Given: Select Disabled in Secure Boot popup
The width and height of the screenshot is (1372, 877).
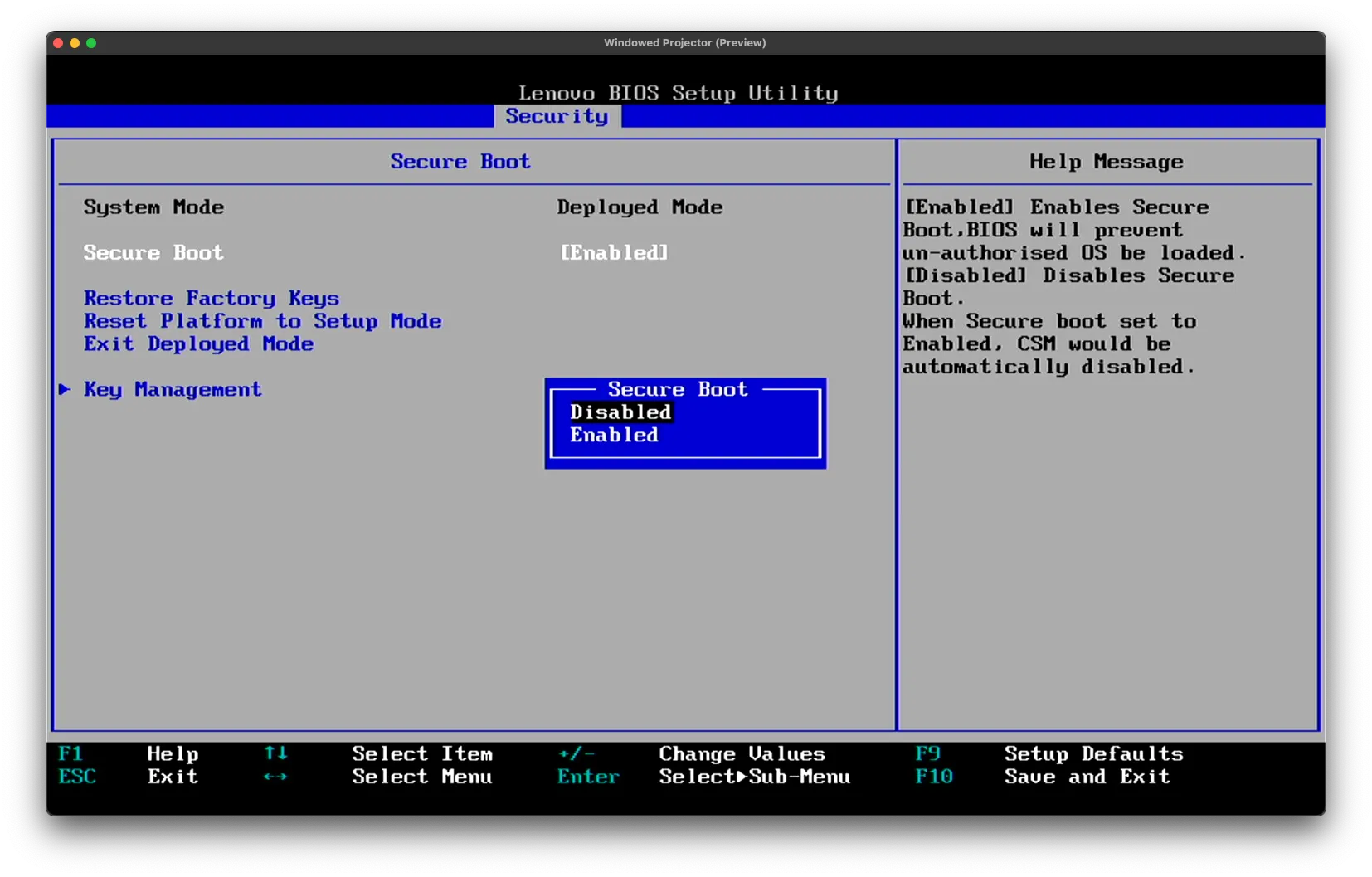Looking at the screenshot, I should (620, 412).
